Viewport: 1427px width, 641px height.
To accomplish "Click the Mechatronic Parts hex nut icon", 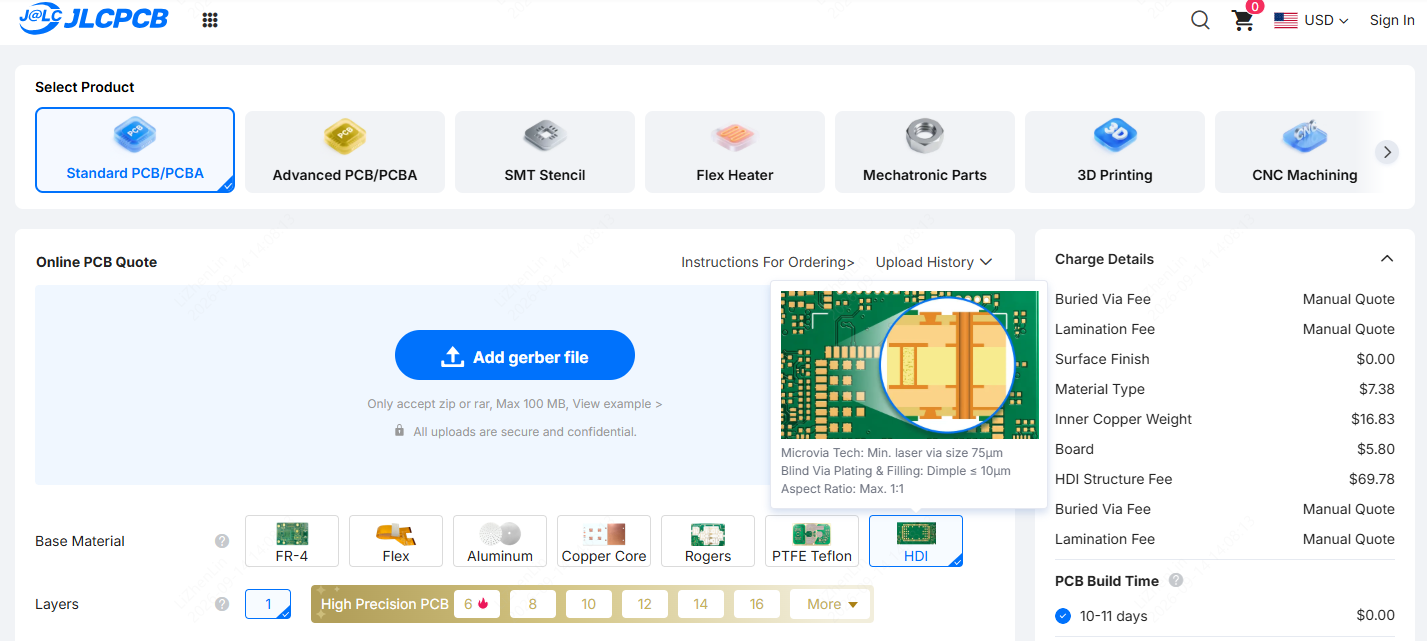I will (x=925, y=136).
